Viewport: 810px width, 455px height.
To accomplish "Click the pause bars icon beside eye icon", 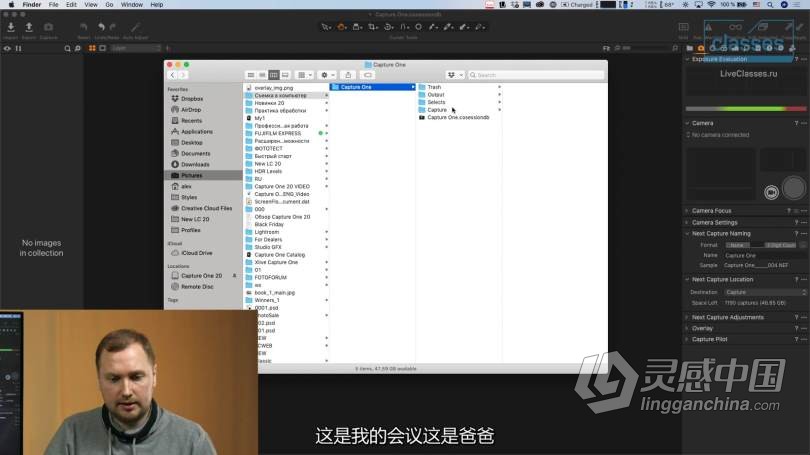I will [x=19, y=49].
